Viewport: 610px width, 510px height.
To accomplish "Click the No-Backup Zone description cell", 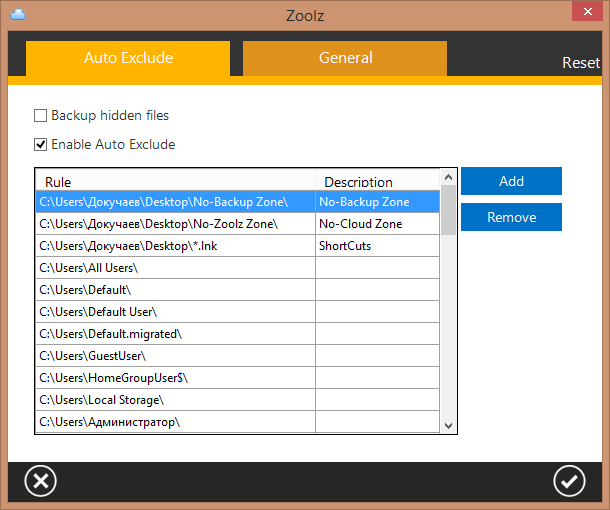I will click(x=377, y=202).
